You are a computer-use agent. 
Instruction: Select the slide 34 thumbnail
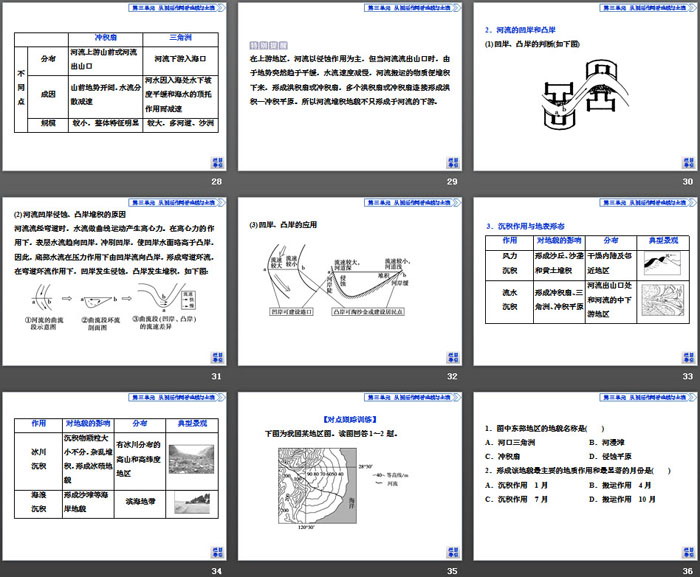coord(114,476)
